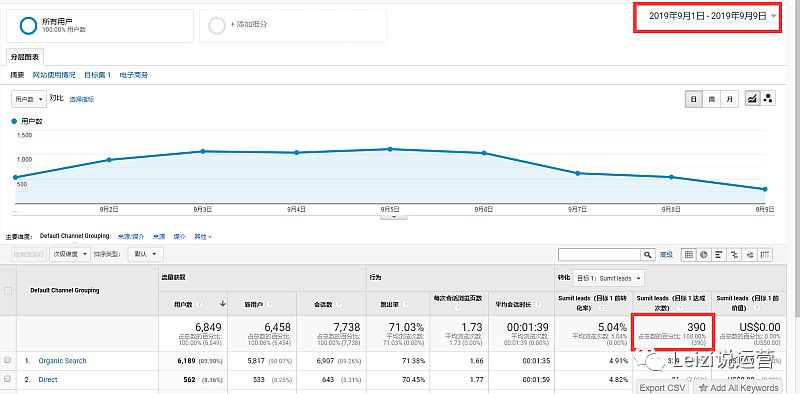
Task: Click the search magnifier icon
Action: tap(648, 254)
